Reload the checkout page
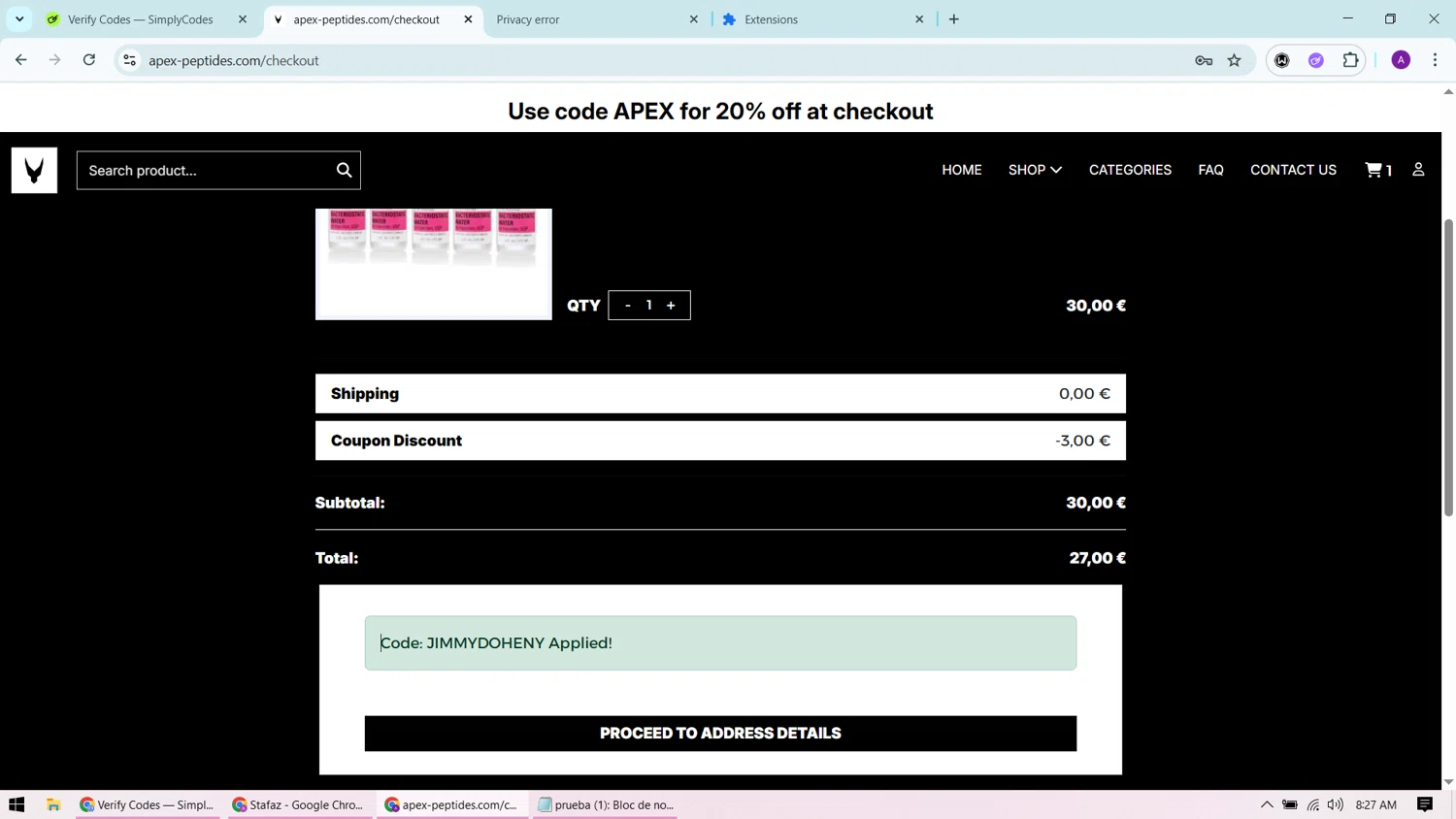The height and width of the screenshot is (819, 1456). click(89, 60)
